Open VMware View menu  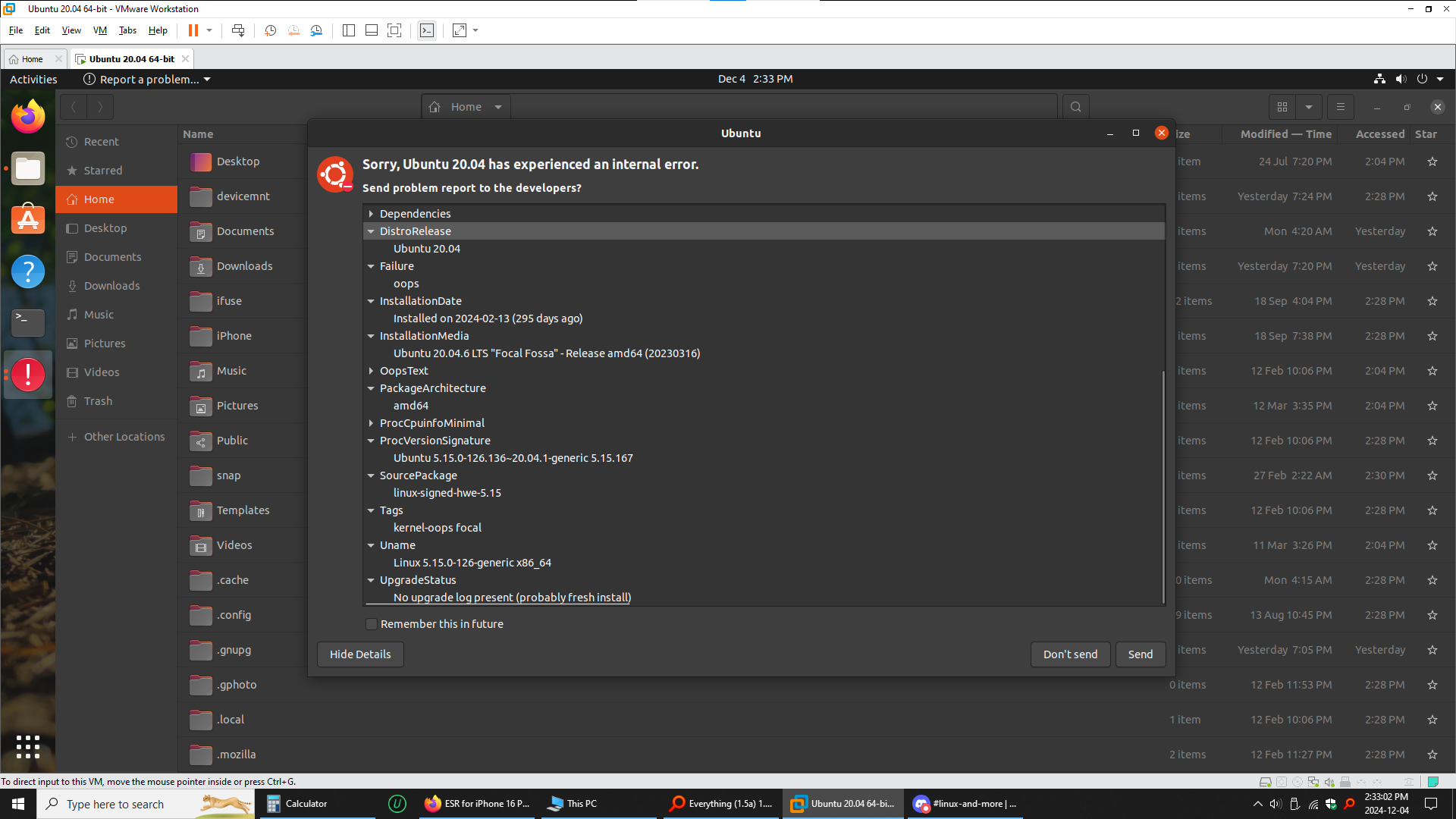pyautogui.click(x=71, y=30)
